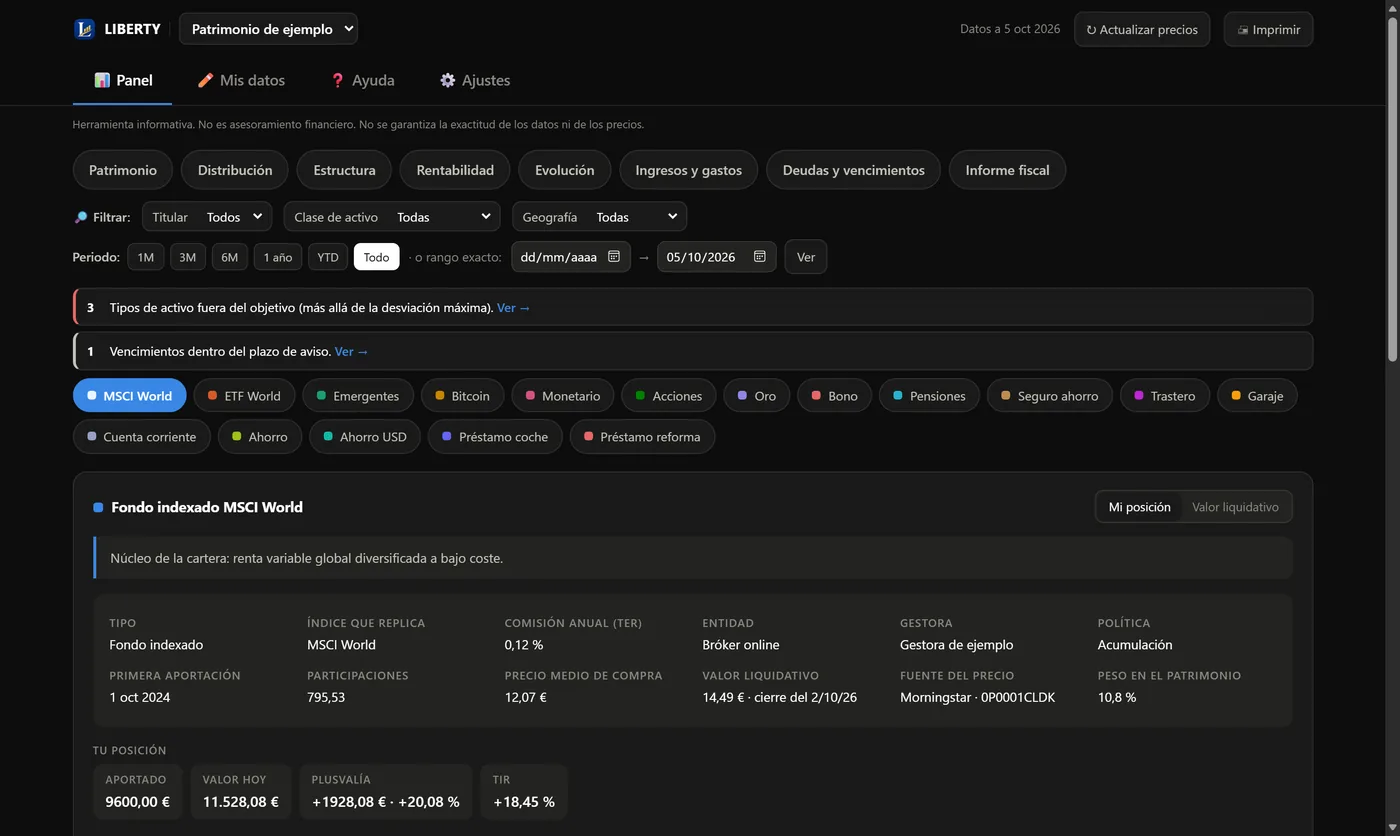Select the Bitcoin asset chip
This screenshot has width=1400, height=836.
(x=461, y=396)
